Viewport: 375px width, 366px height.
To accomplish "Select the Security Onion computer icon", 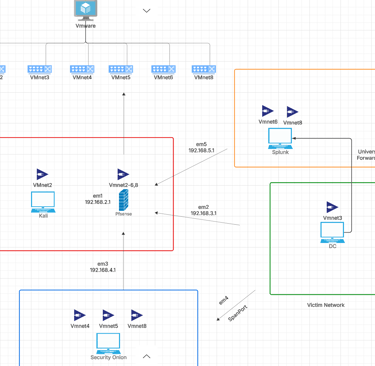I will [108, 343].
